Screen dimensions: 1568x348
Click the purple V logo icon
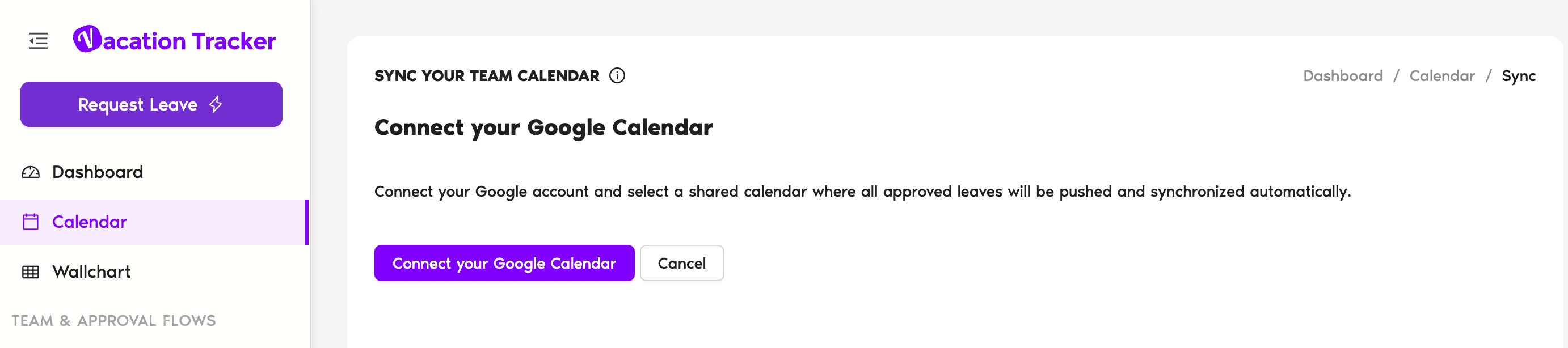(87, 39)
